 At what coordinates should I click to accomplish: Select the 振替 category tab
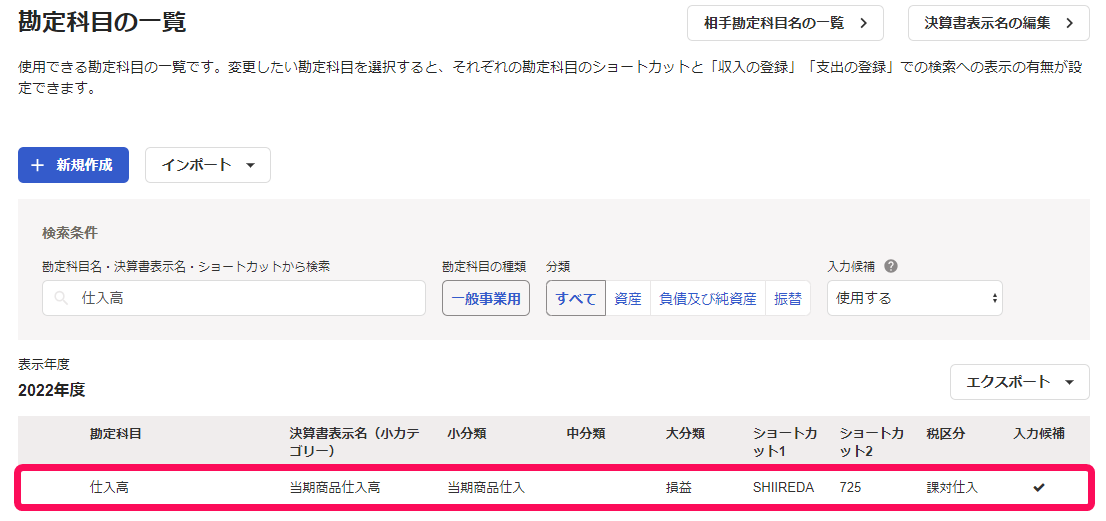788,298
